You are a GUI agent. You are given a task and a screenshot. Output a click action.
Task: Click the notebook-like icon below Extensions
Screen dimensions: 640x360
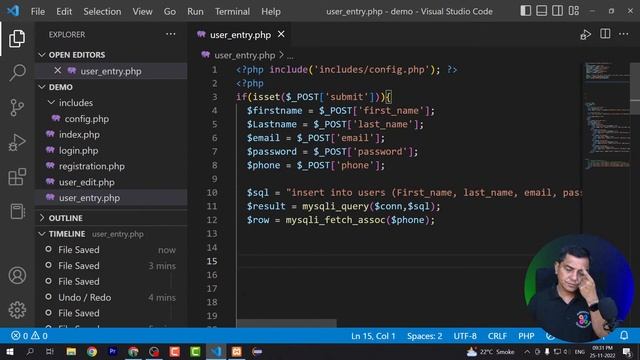click(x=17, y=211)
